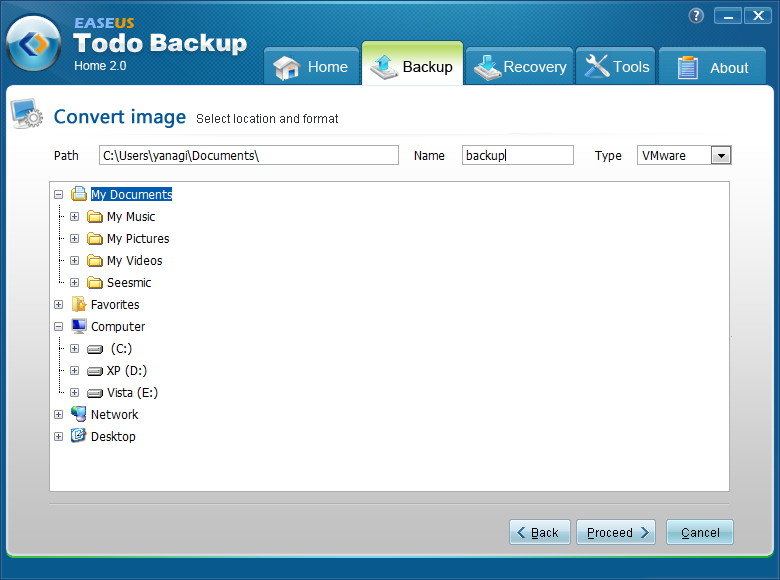Click the wrench icon on Tools tab
780x580 pixels.
[596, 66]
